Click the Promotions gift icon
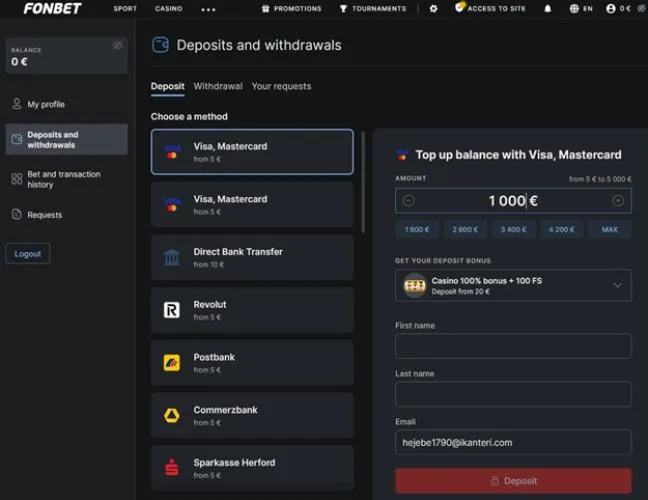Image resolution: width=648 pixels, height=500 pixels. tap(265, 9)
